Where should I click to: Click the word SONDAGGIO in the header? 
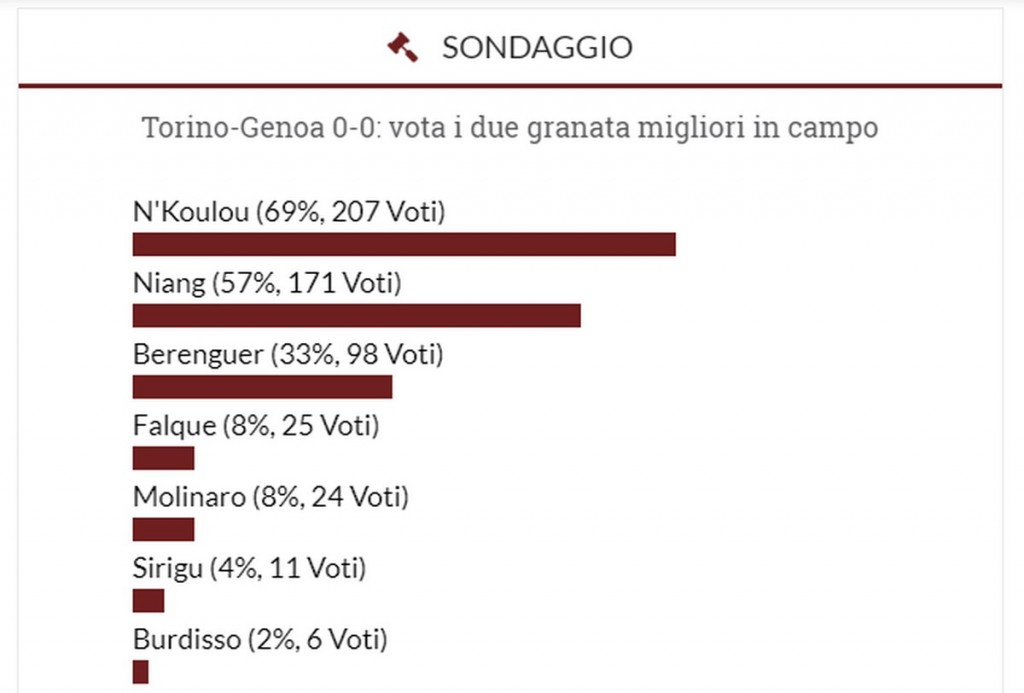coord(537,48)
